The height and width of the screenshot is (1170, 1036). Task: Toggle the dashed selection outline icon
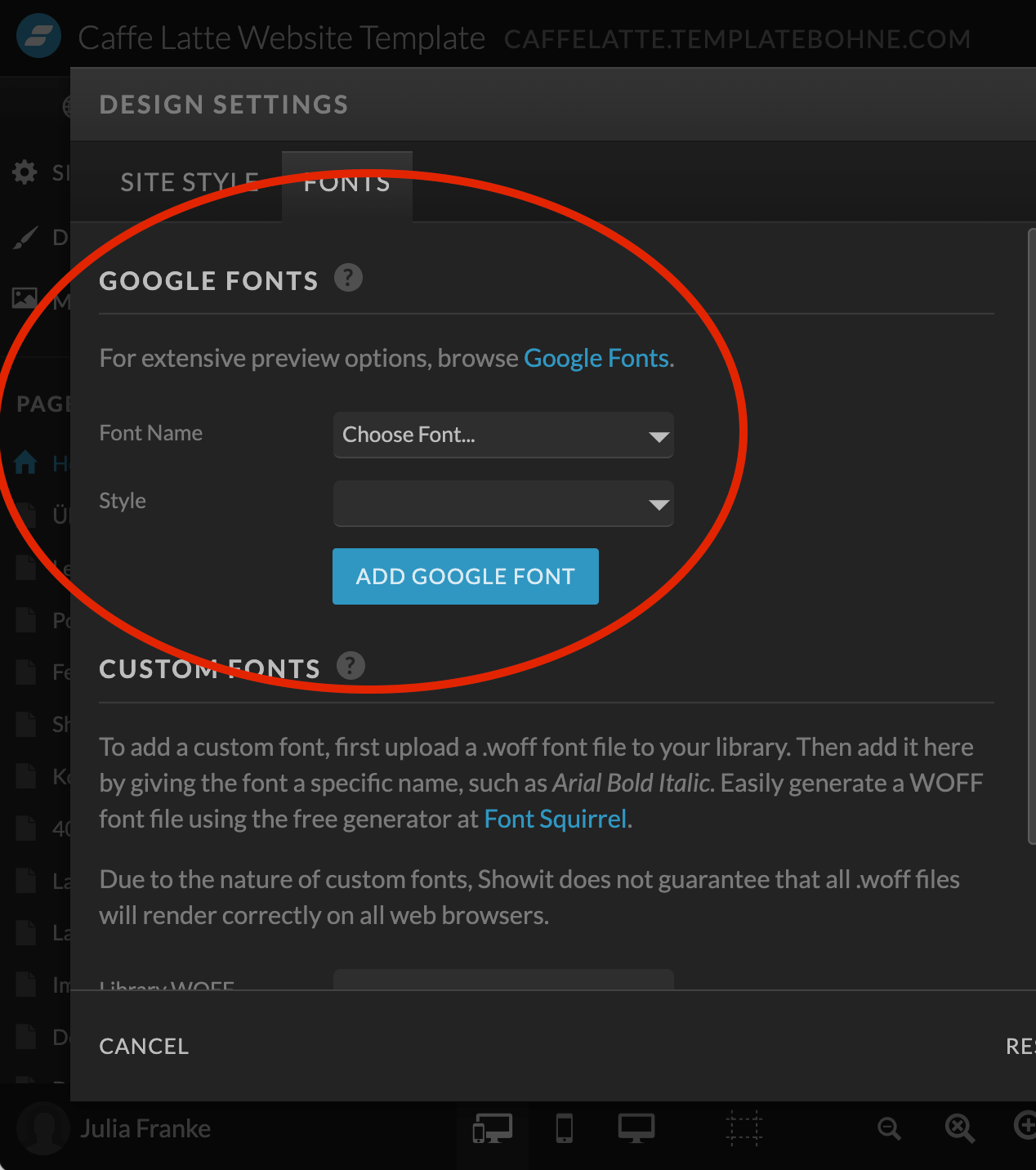point(744,1128)
